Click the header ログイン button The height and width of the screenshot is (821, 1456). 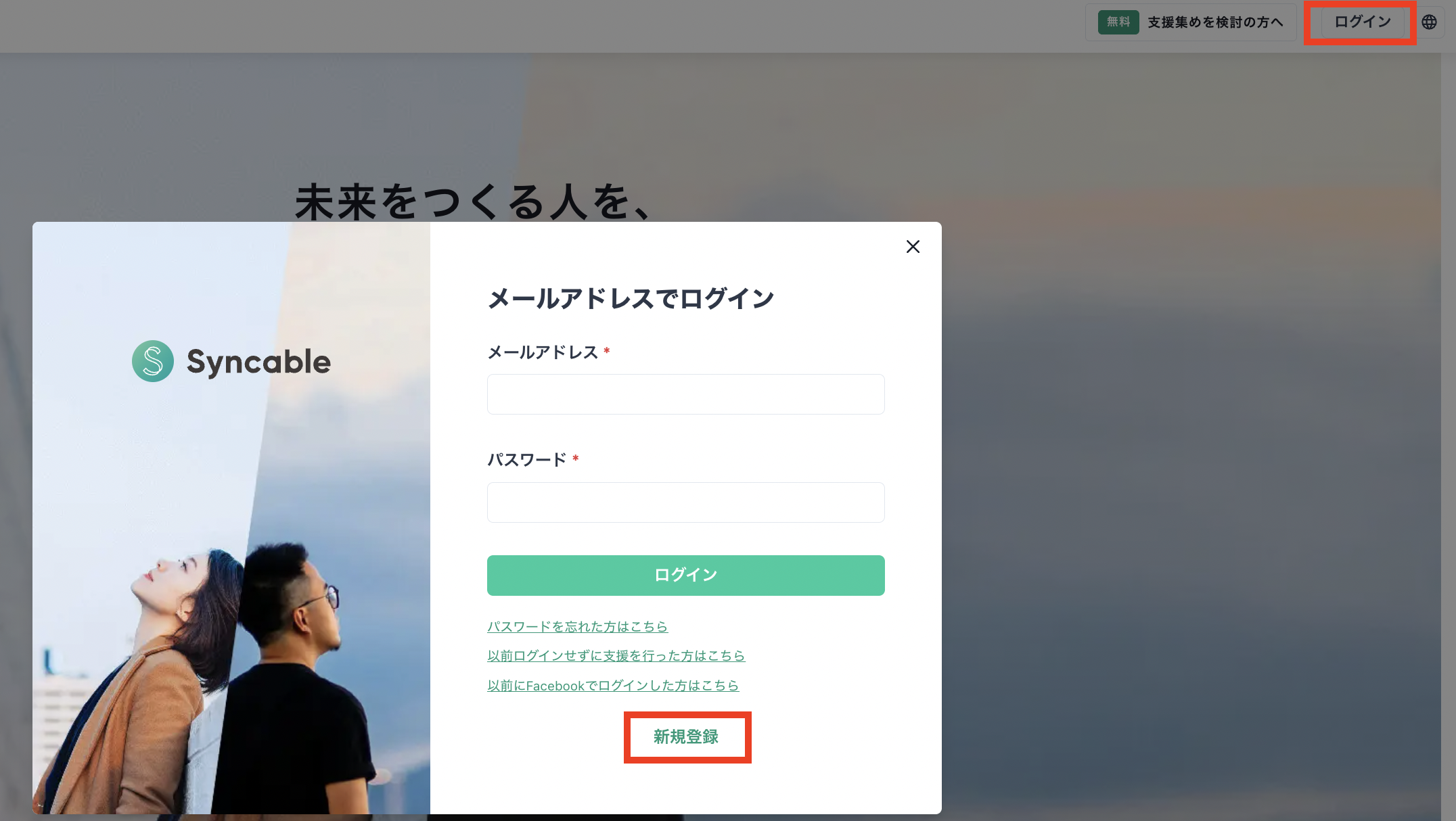point(1361,22)
